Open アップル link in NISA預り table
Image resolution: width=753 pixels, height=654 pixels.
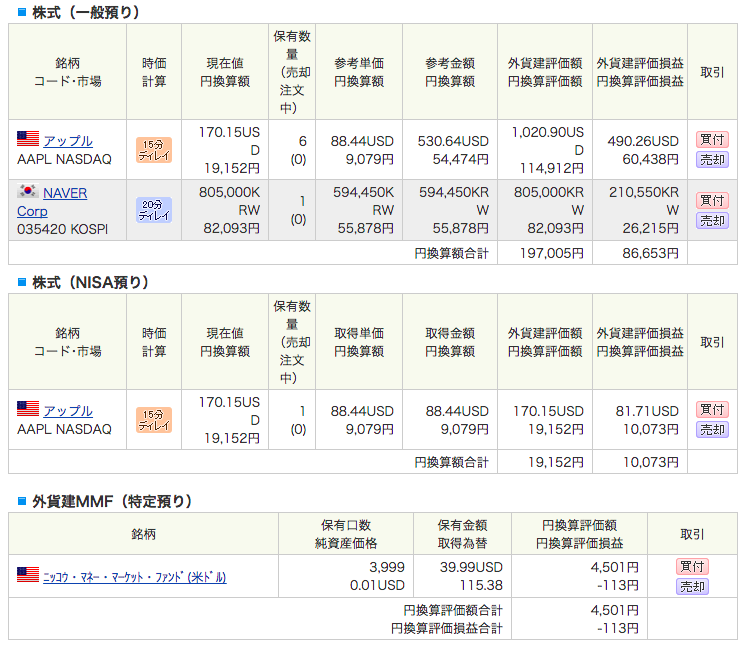[x=68, y=411]
